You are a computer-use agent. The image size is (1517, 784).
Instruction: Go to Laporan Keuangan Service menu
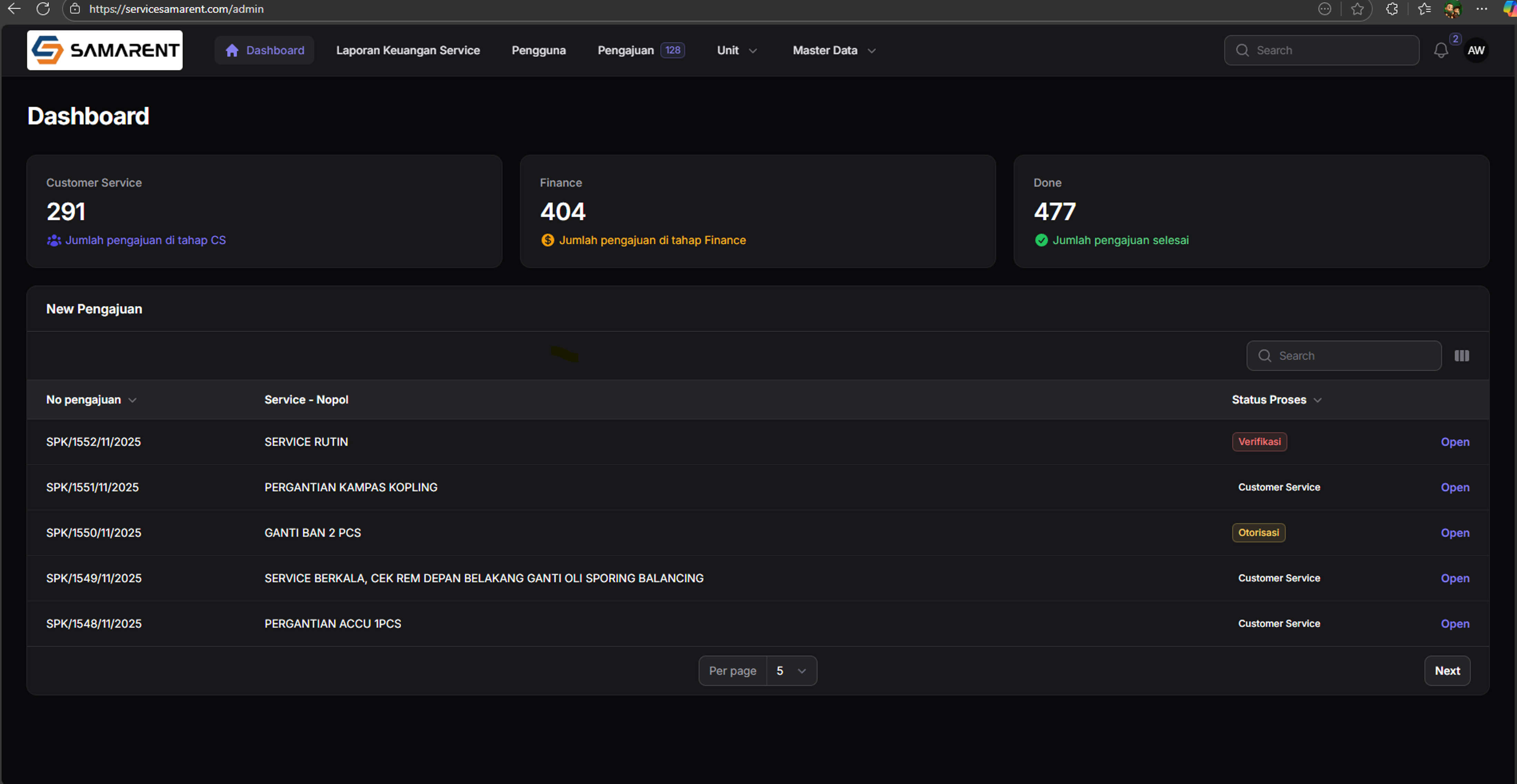pyautogui.click(x=408, y=51)
